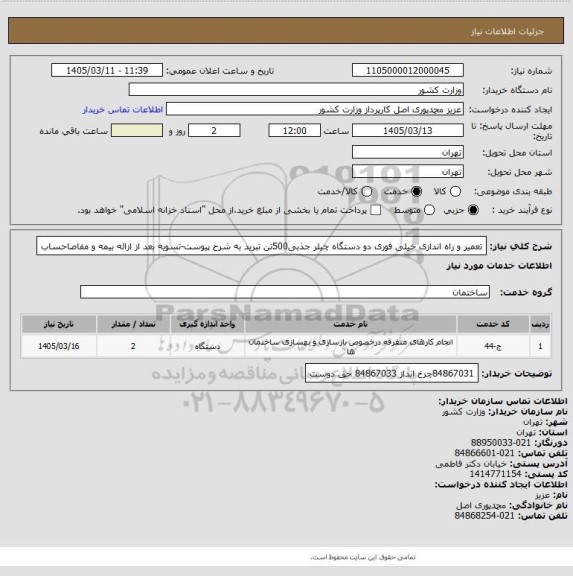The width and height of the screenshot is (573, 576).
Task: Click the unit cell دستگاه
Action: (207, 346)
